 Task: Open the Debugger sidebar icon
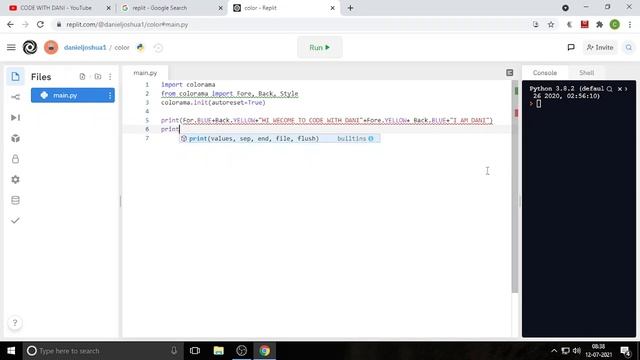[15, 118]
